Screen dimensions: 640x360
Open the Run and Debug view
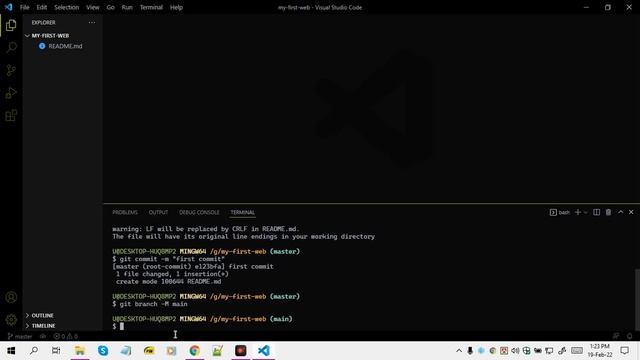(11, 93)
